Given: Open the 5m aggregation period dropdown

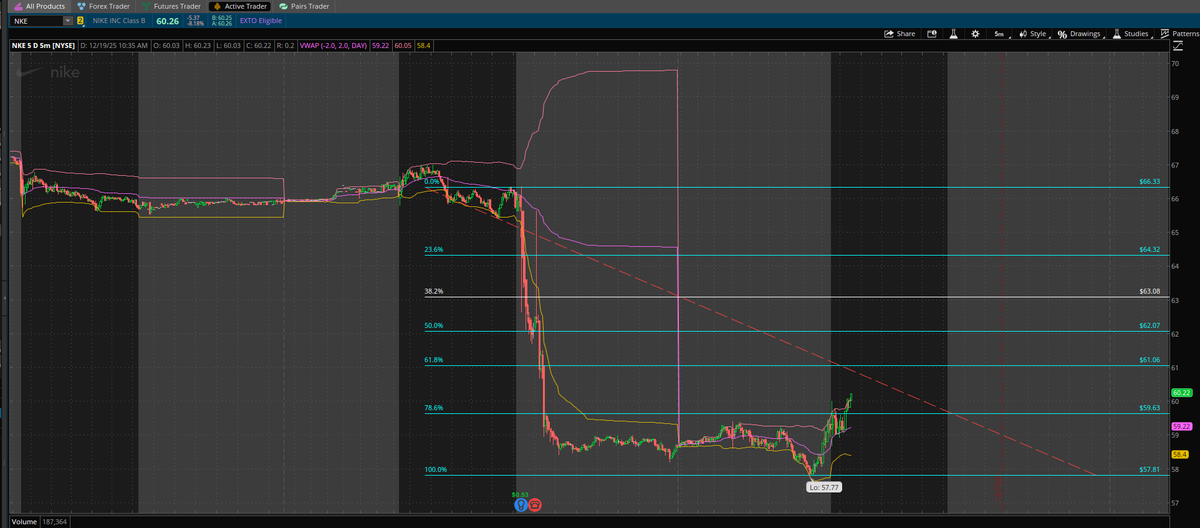Looking at the screenshot, I should pyautogui.click(x=1000, y=34).
